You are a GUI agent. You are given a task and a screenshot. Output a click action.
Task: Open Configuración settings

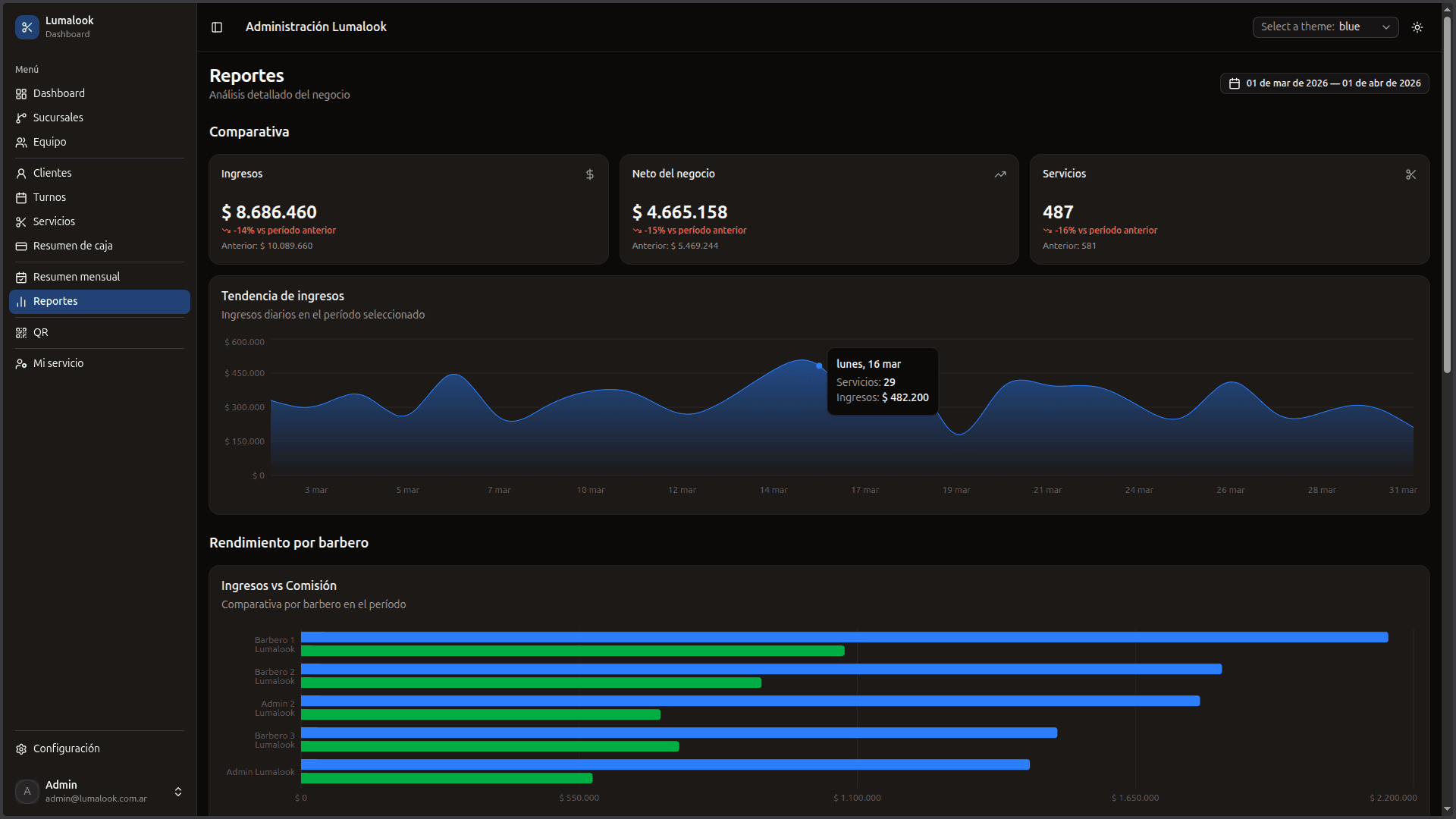(99, 748)
